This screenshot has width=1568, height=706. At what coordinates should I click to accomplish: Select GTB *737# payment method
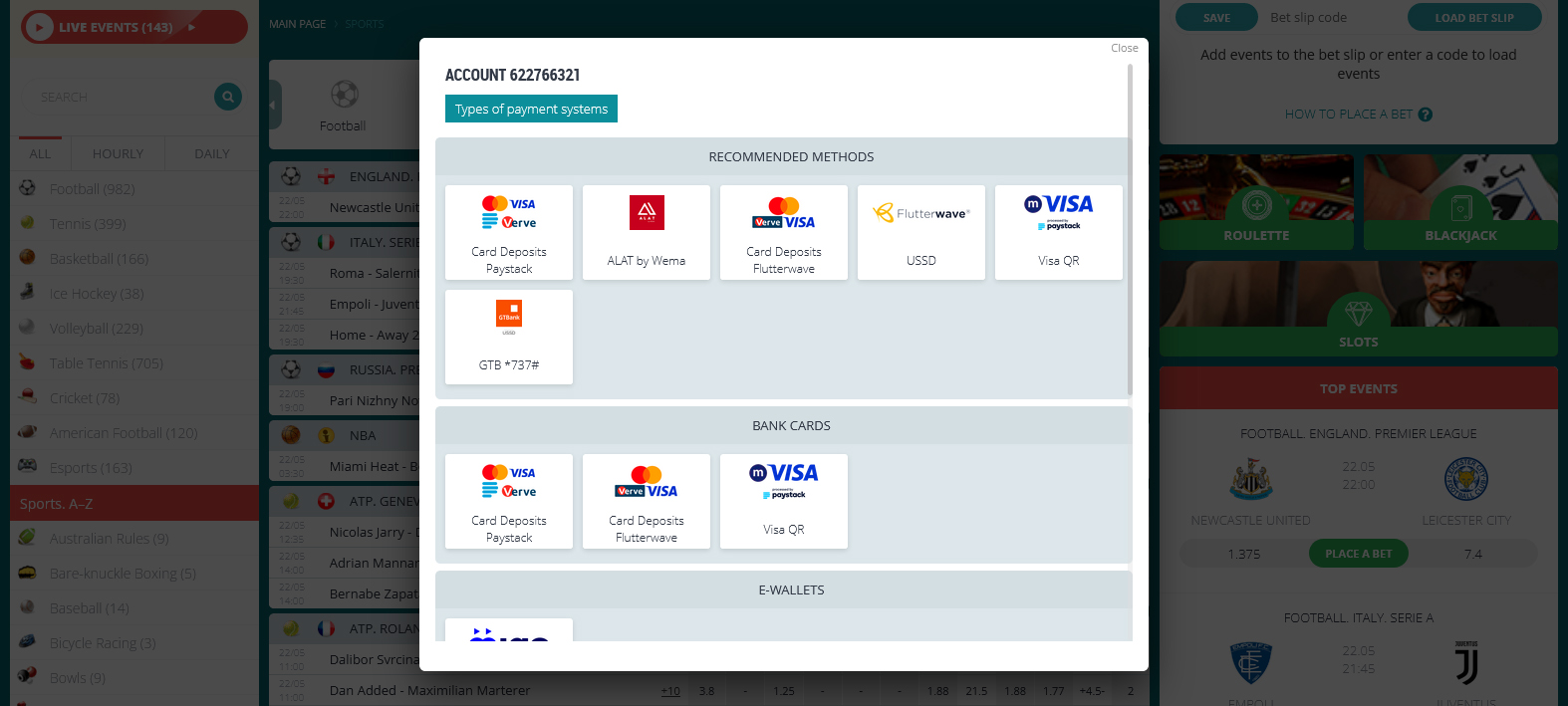pyautogui.click(x=509, y=337)
